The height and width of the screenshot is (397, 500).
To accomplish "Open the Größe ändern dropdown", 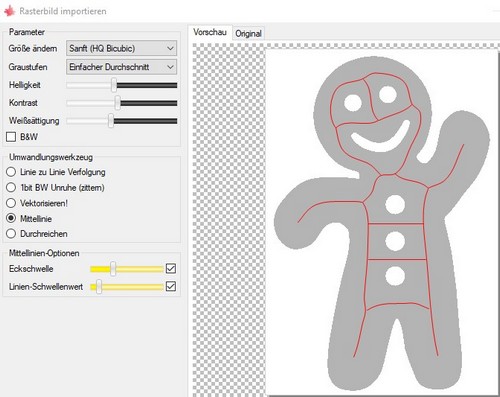I will pyautogui.click(x=122, y=48).
